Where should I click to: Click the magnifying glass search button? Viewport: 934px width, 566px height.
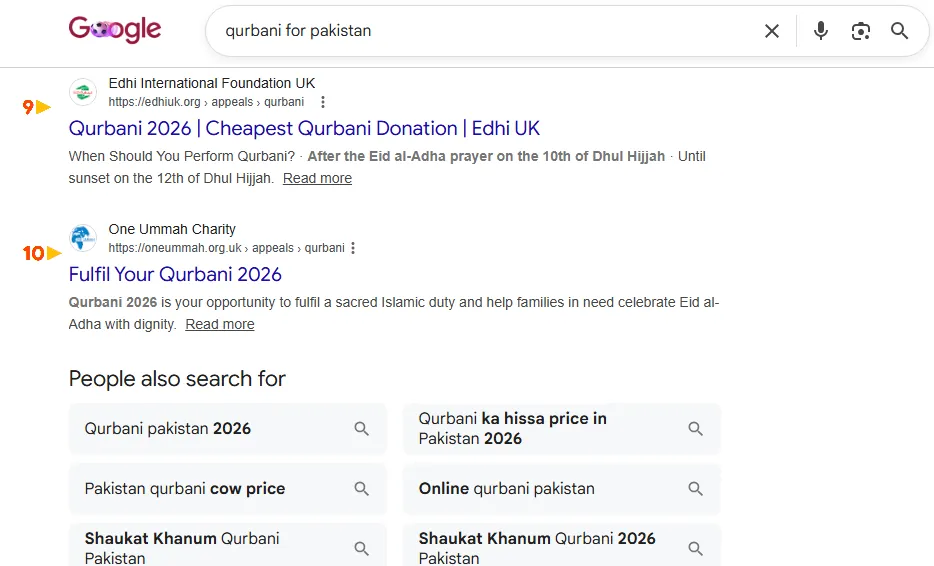coord(899,31)
